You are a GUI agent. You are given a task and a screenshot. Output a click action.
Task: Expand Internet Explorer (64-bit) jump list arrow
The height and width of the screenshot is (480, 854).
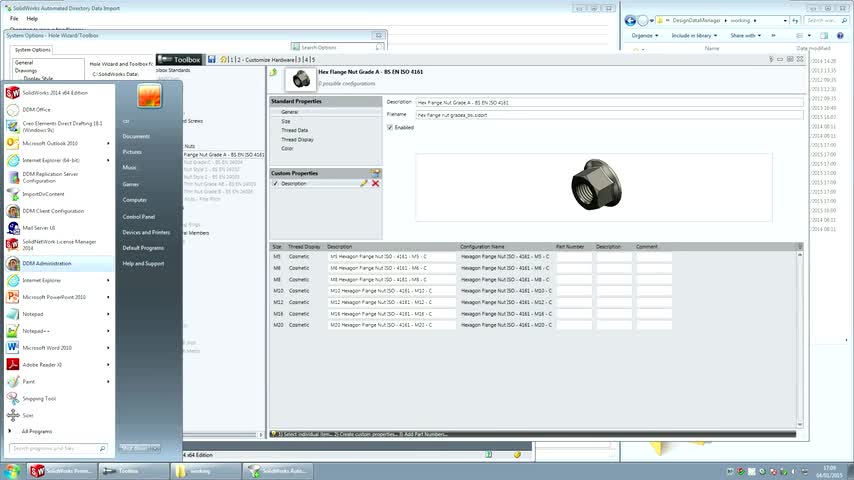click(108, 160)
